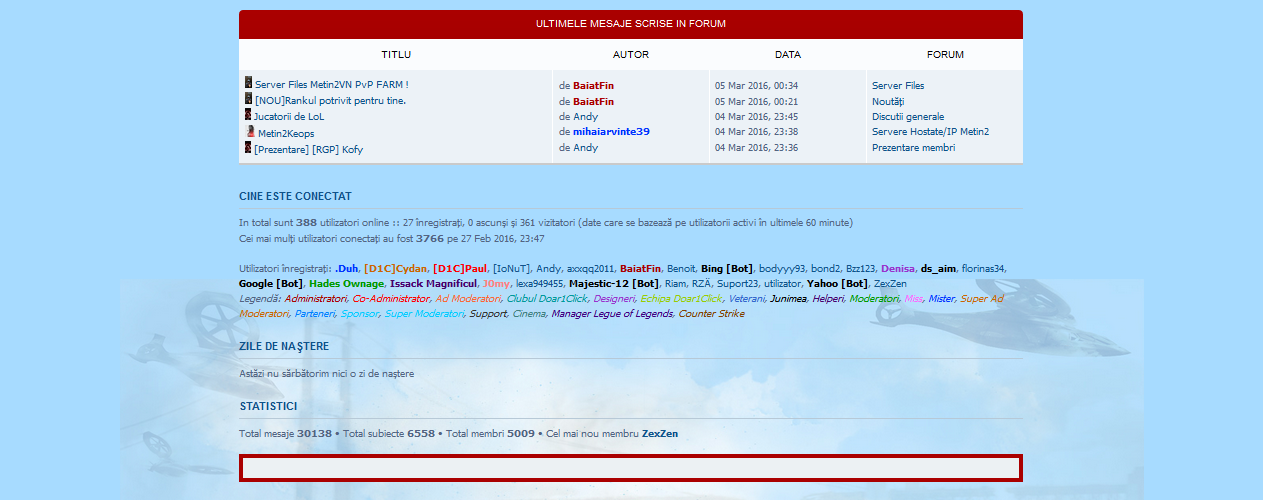The image size is (1263, 500).
Task: Open ZexZen in the registered users list
Action: point(890,284)
